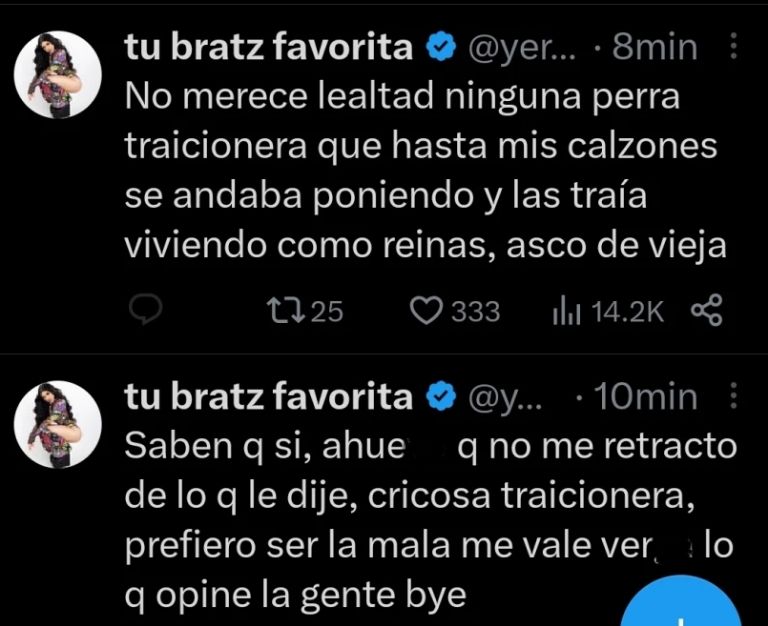Tap the share icon on first tweet
Screen dimensions: 768x626
pyautogui.click(x=706, y=312)
